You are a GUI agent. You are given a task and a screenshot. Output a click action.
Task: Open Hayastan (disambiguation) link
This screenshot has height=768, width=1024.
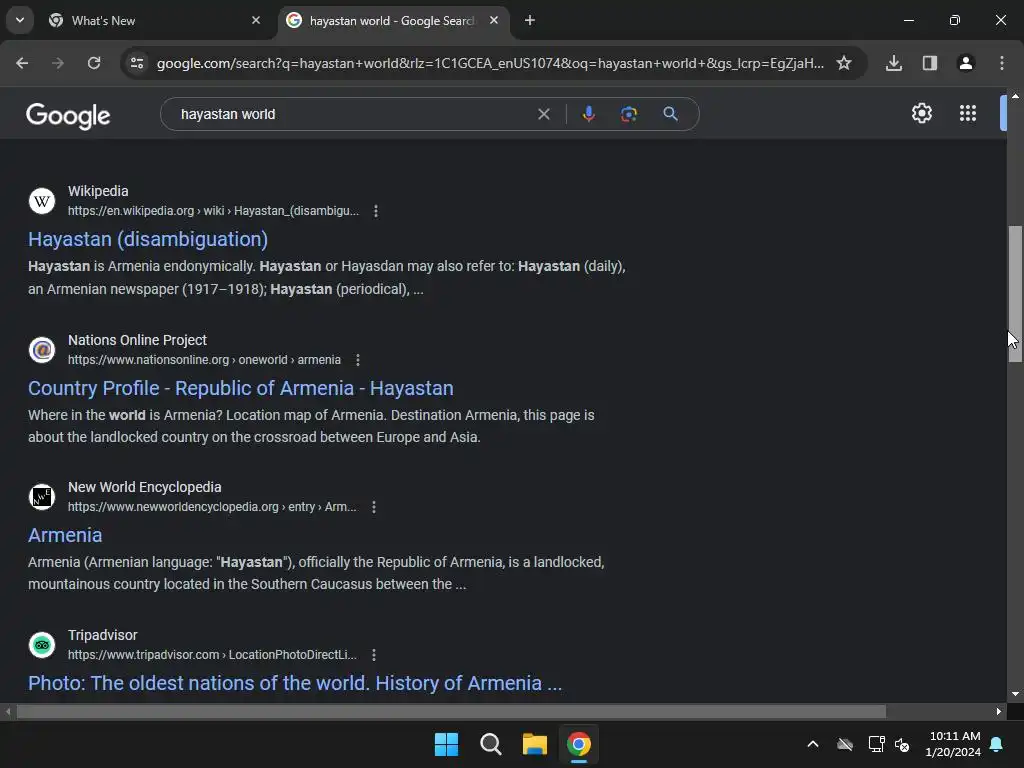[x=148, y=239]
